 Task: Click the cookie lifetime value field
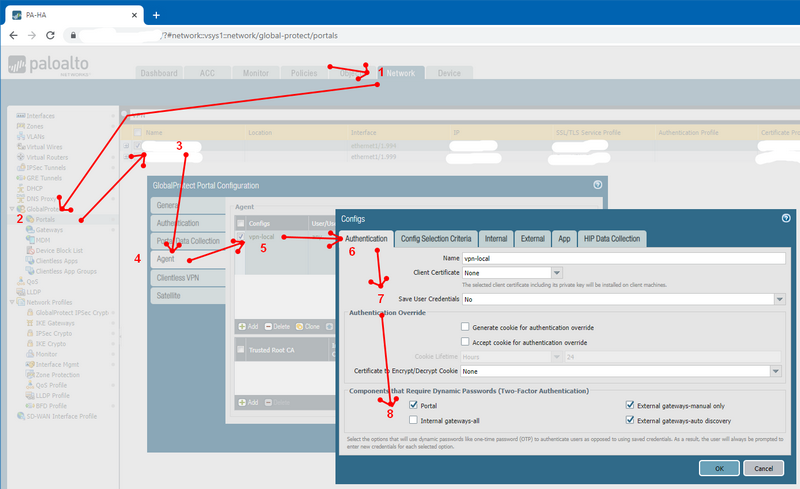tap(672, 357)
